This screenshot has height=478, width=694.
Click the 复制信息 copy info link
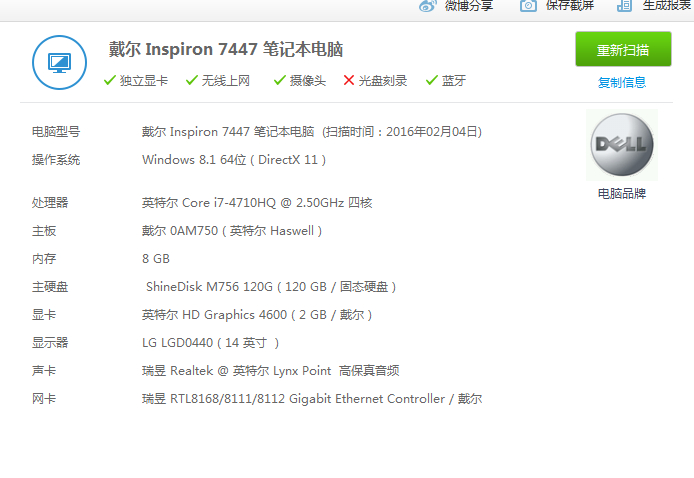coord(622,83)
